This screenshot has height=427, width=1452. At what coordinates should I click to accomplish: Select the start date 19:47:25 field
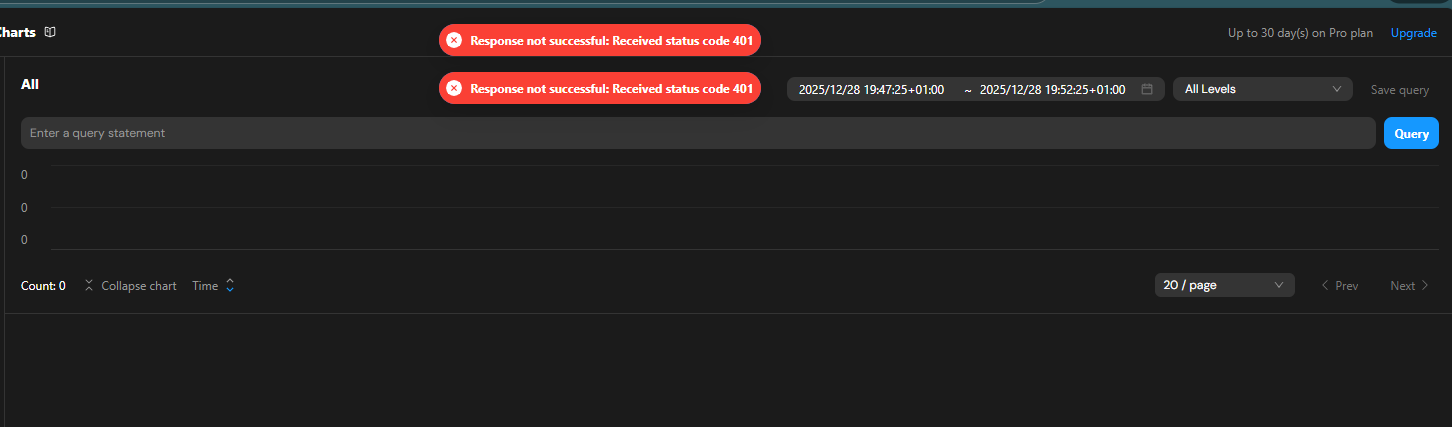coord(871,89)
